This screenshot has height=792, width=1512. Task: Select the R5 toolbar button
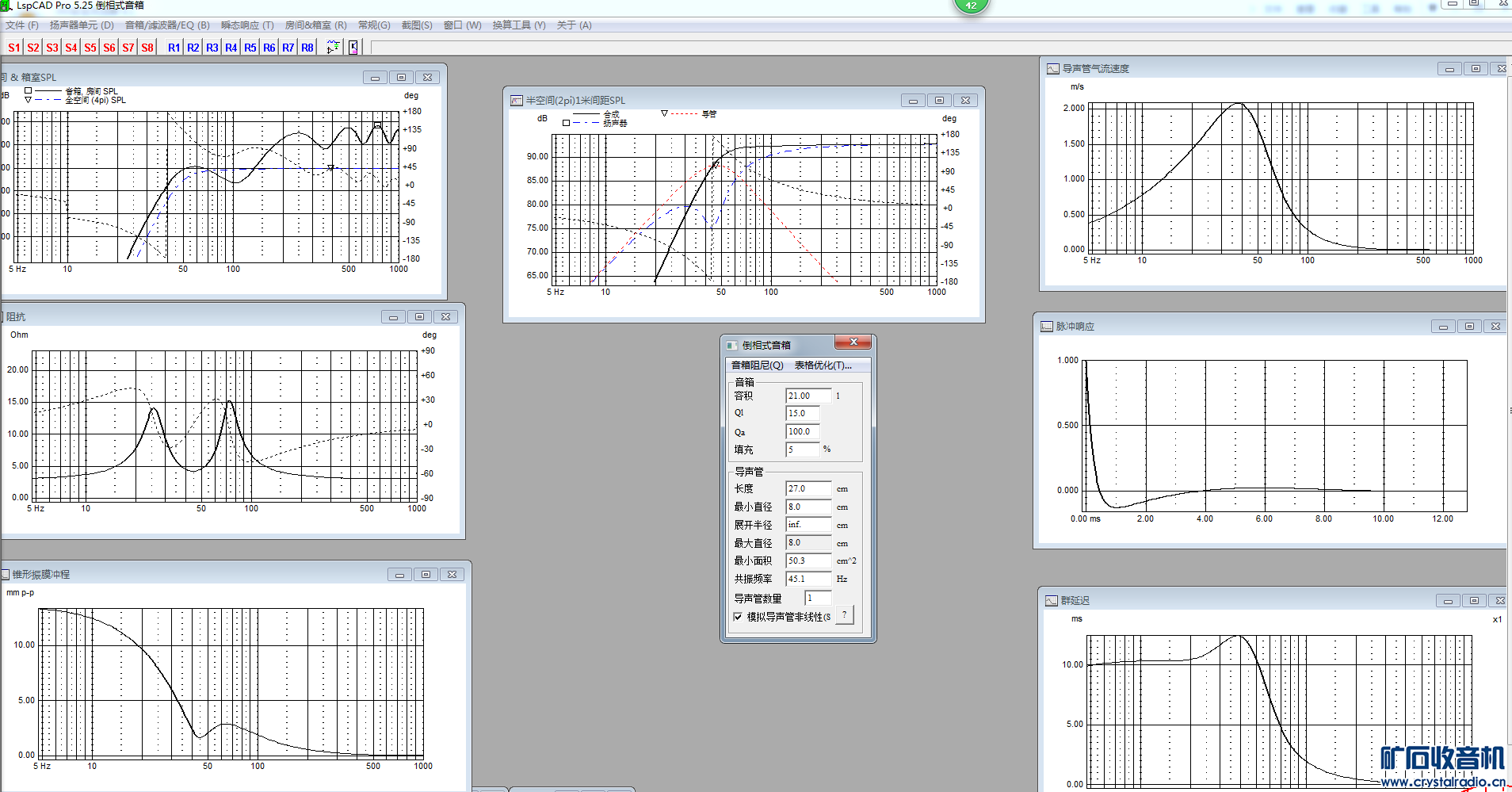(250, 48)
